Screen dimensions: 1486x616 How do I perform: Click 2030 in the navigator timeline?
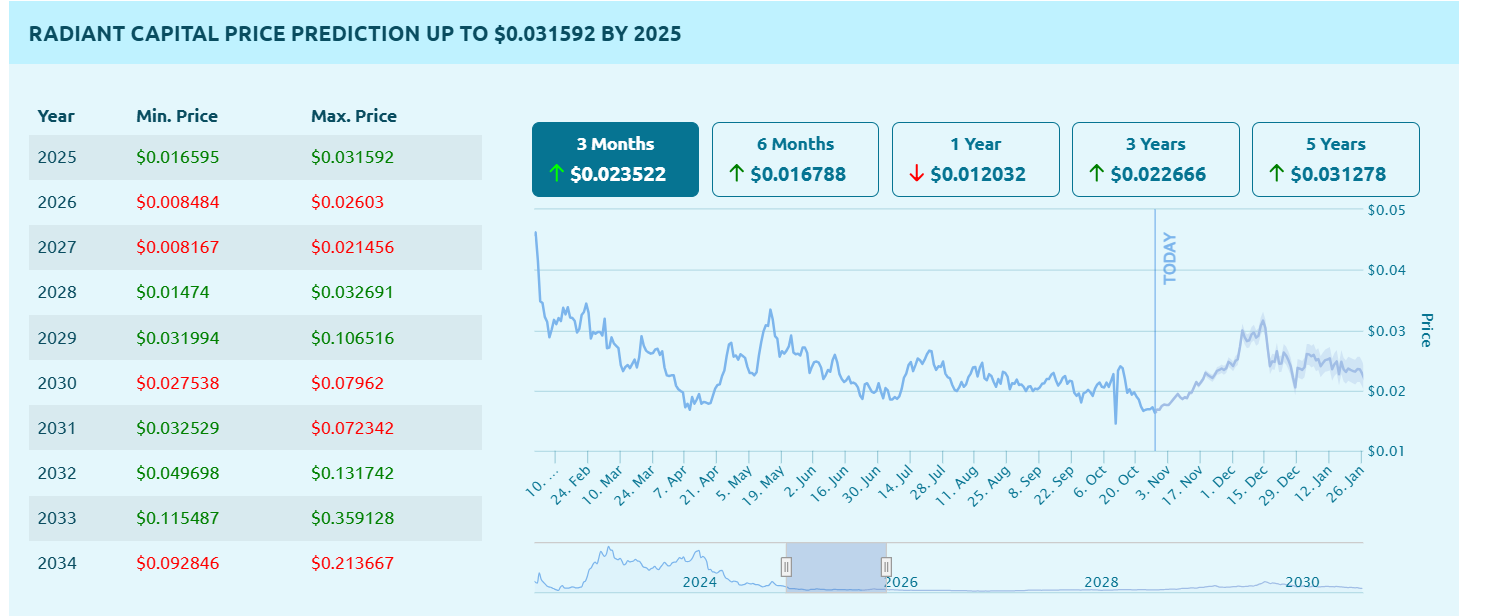1302,582
